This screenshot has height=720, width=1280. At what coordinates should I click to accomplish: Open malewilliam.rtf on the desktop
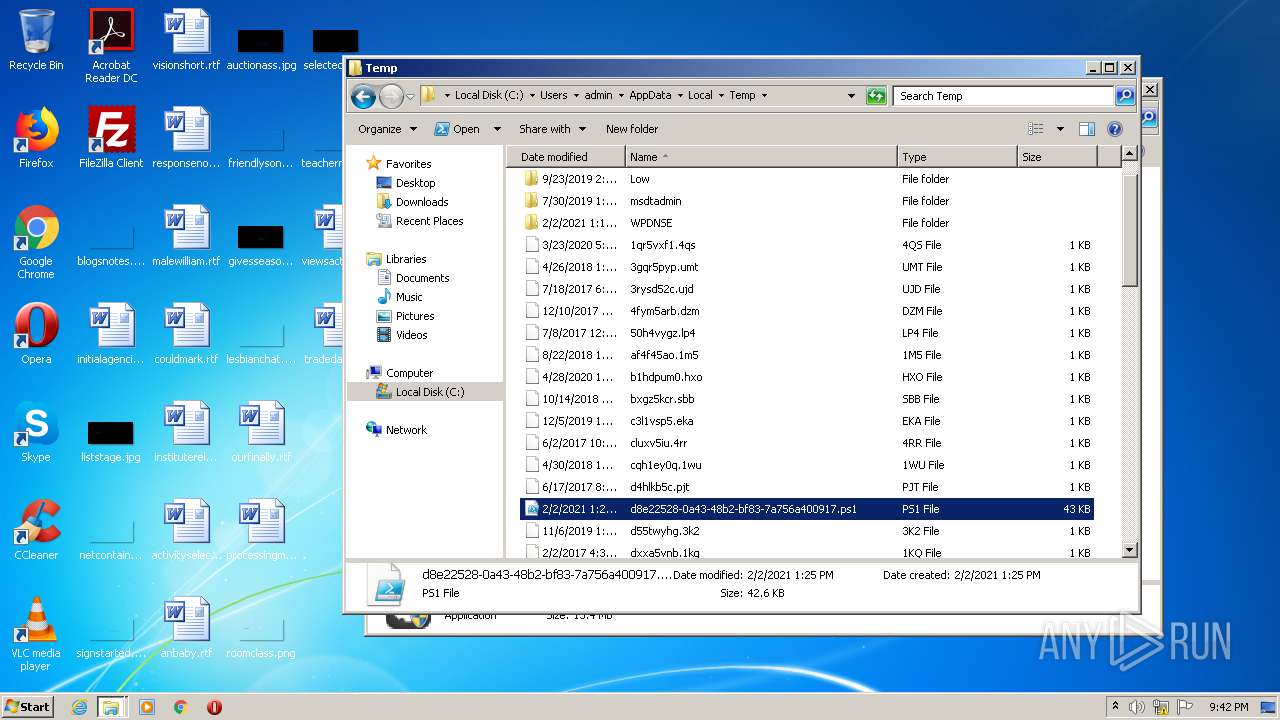click(186, 236)
